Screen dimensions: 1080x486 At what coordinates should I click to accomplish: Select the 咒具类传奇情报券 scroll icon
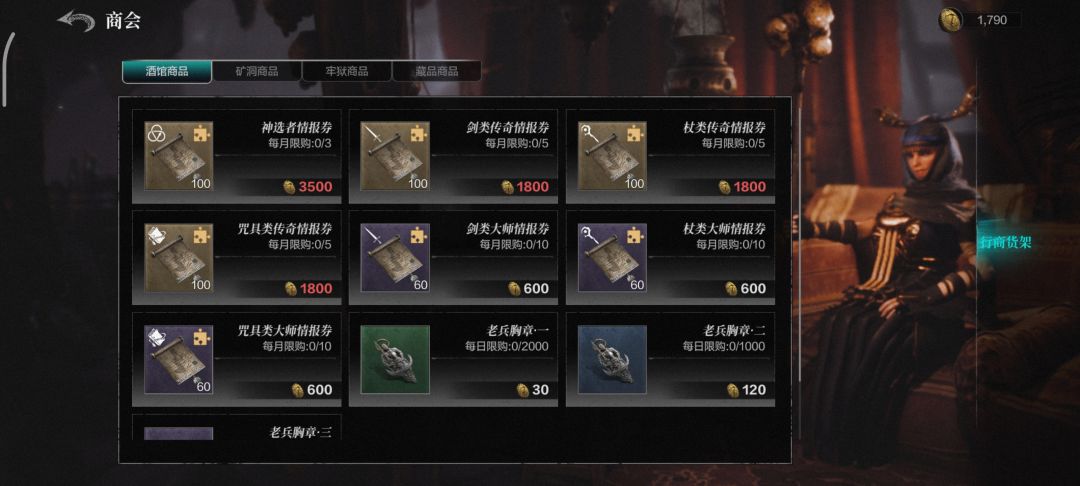[178, 257]
